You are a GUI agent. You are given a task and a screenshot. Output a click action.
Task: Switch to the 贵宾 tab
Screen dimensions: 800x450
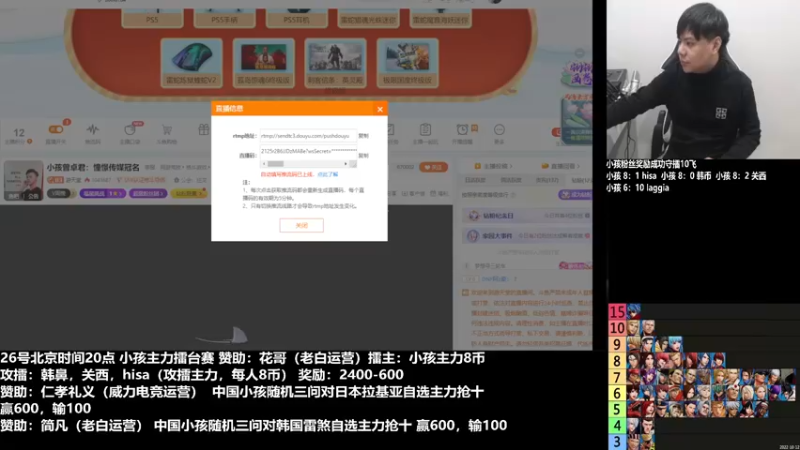(x=546, y=180)
